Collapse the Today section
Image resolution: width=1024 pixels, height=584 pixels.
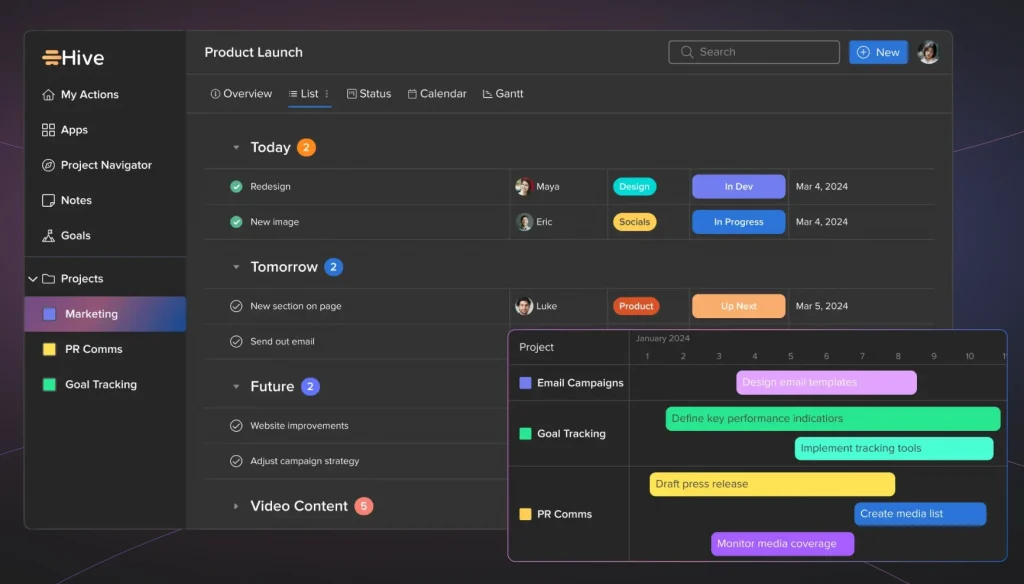(236, 148)
